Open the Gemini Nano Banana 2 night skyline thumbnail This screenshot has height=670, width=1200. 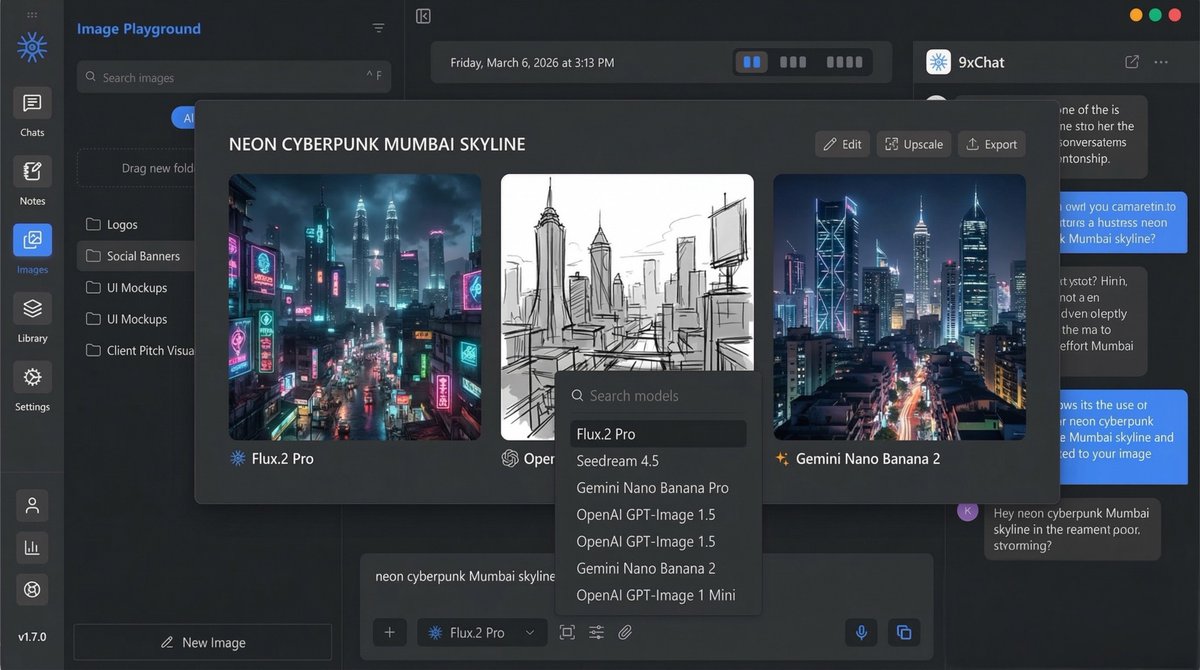click(x=899, y=307)
